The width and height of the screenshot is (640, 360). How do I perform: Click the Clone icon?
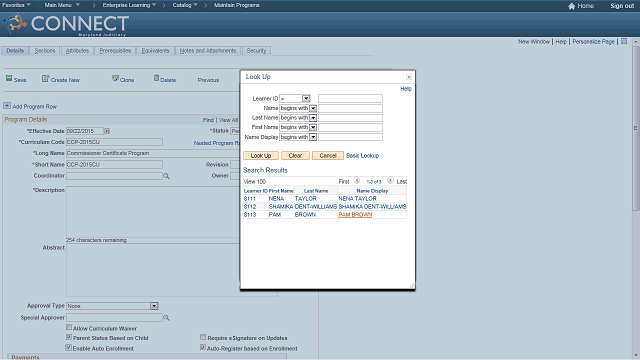tap(116, 78)
